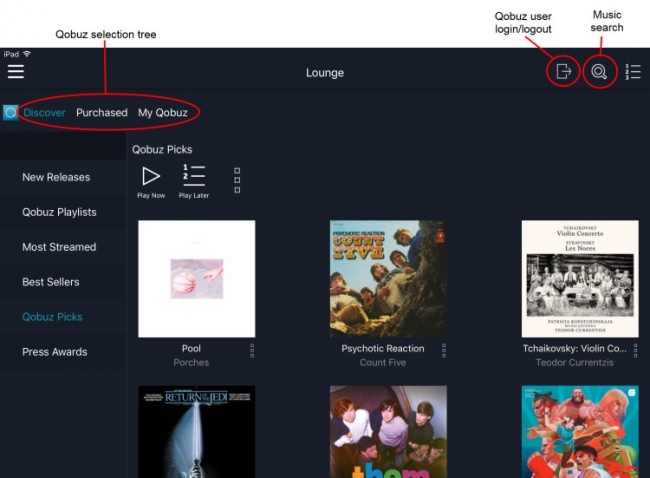Open the play queue list icon
Viewport: 650px width, 478px height.
coord(633,72)
